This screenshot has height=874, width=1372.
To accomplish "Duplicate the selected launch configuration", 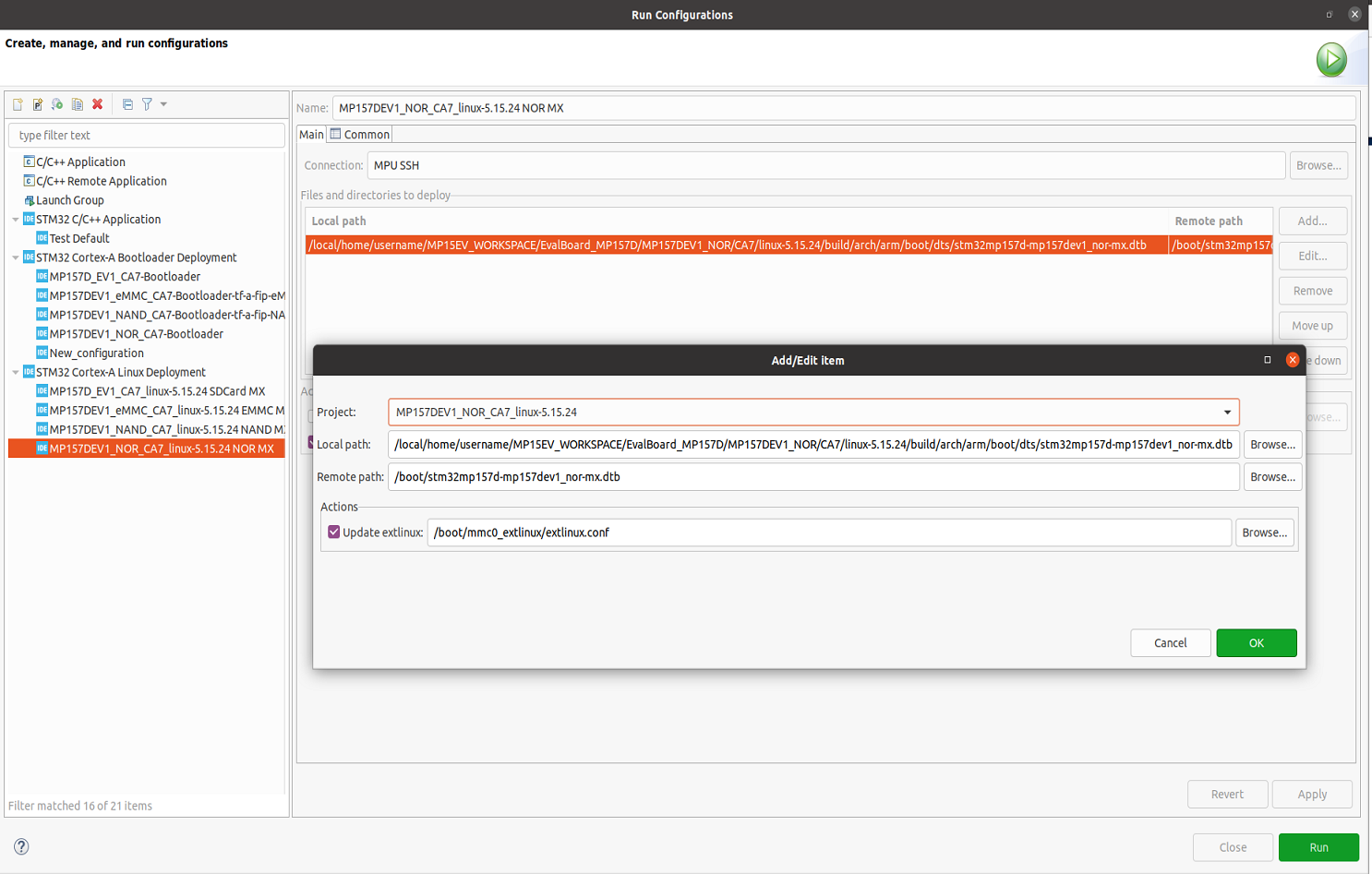I will [78, 104].
